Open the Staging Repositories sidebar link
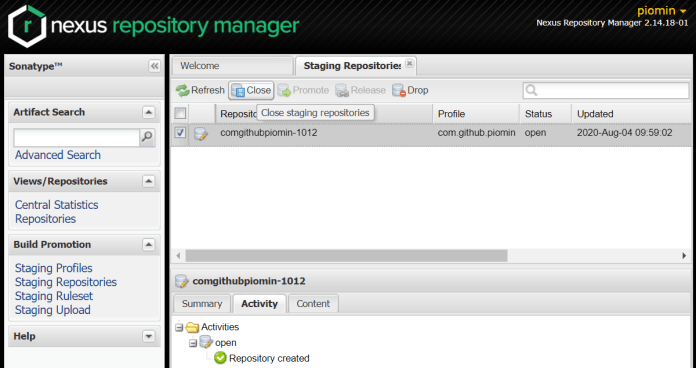 coord(66,282)
